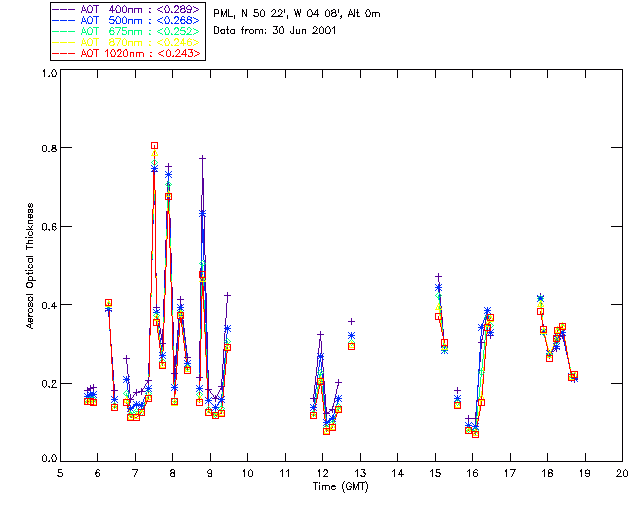Click the blue asterisk marker near 17.8 hours
Viewport: 640px width, 512px height.
coord(540,298)
